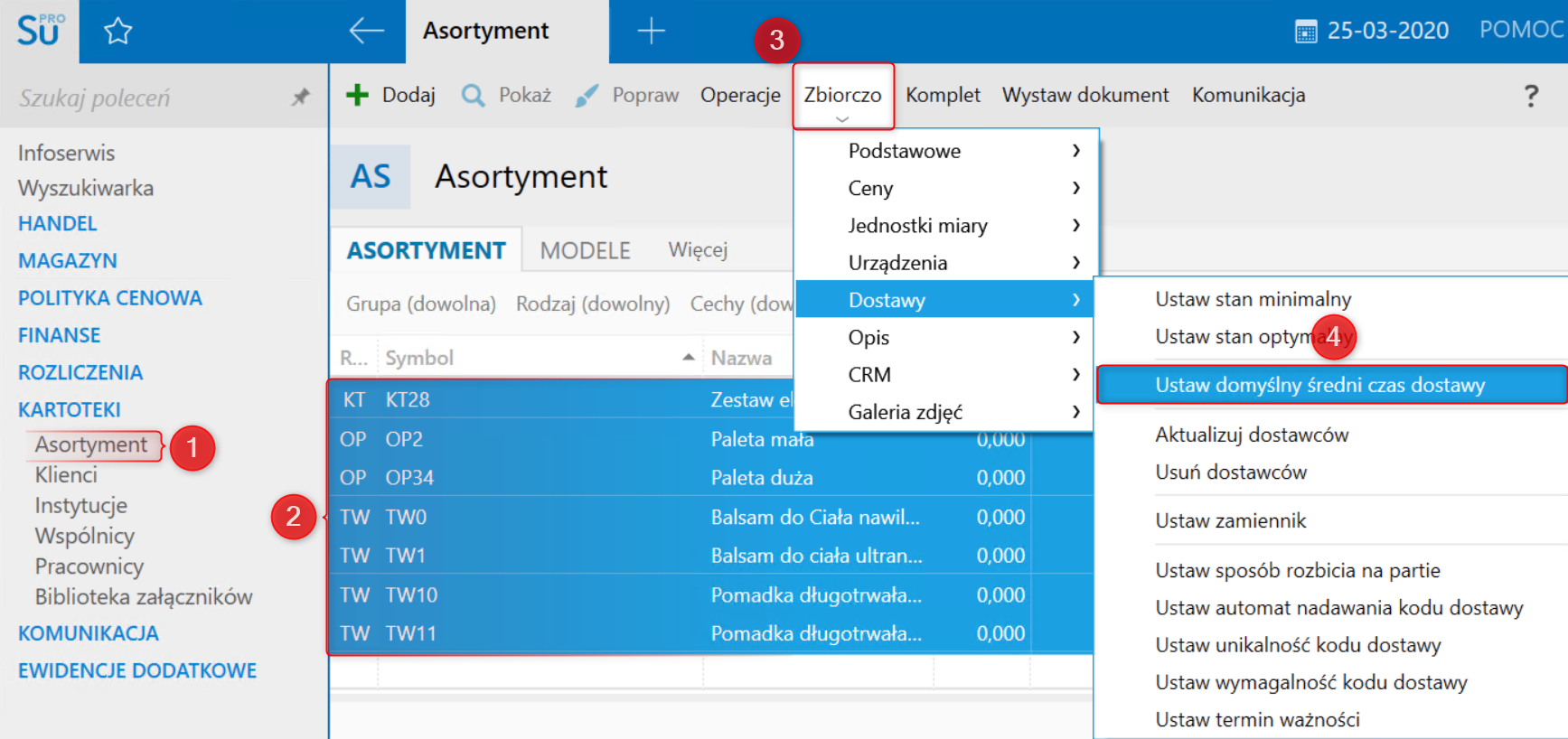The image size is (1568, 739).
Task: Click the calendar date icon
Action: pos(1305,33)
